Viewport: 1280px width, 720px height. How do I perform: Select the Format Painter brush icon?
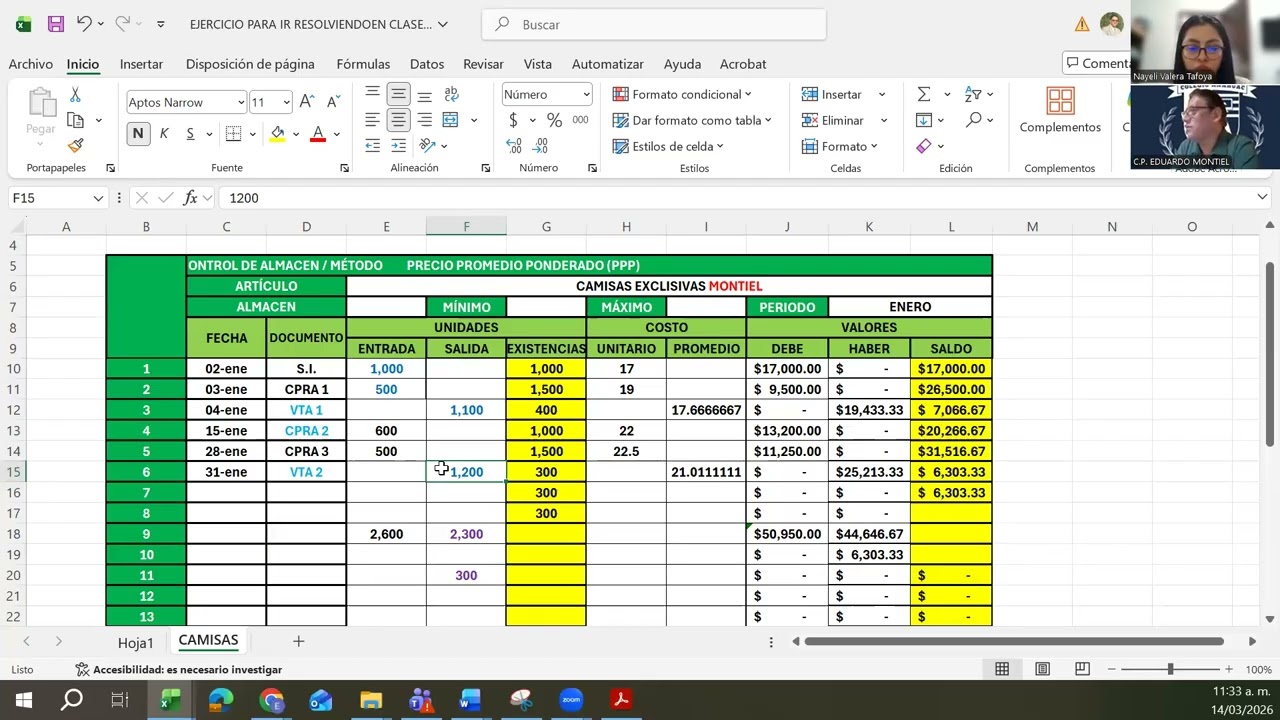click(x=75, y=146)
